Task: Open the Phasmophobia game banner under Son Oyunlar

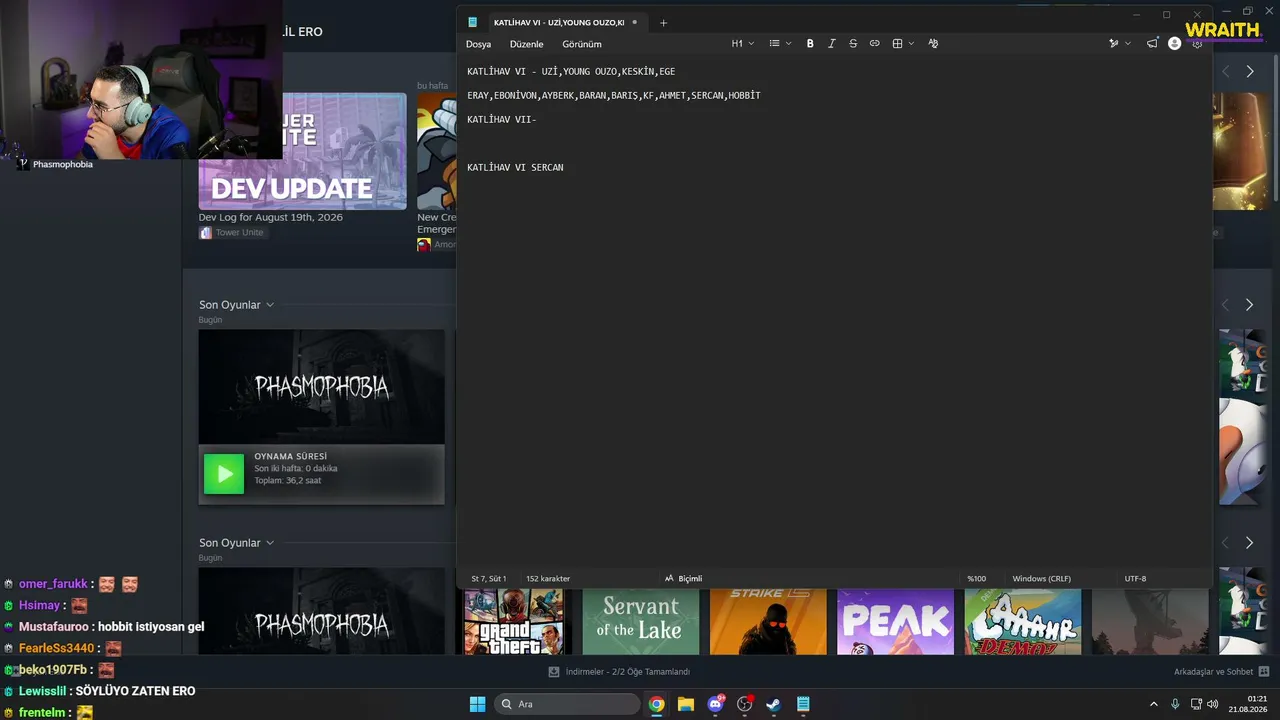Action: [x=322, y=387]
